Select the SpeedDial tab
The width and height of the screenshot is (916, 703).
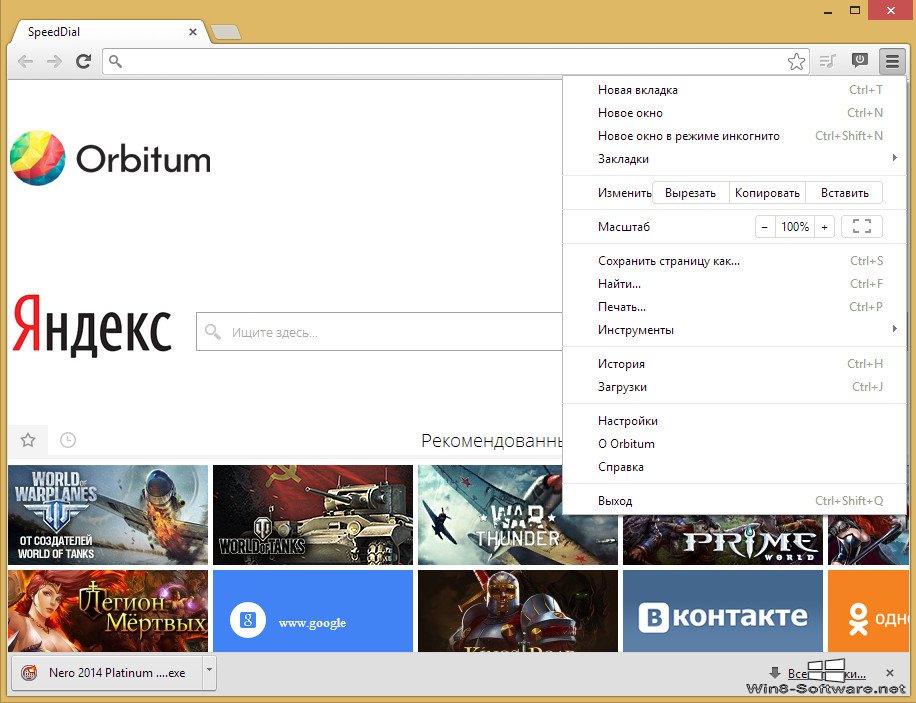coord(109,32)
